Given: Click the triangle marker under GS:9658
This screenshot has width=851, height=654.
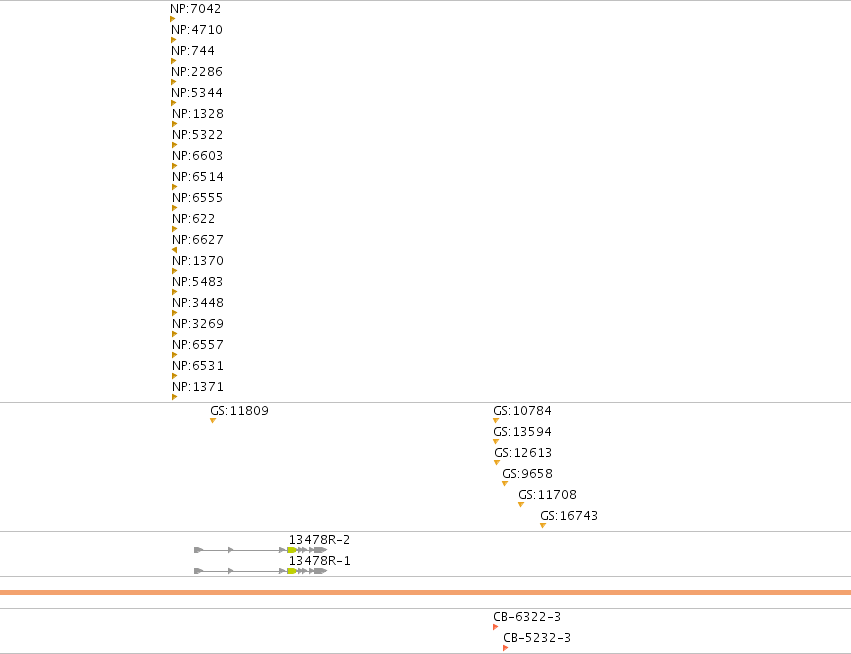Looking at the screenshot, I should pyautogui.click(x=505, y=484).
